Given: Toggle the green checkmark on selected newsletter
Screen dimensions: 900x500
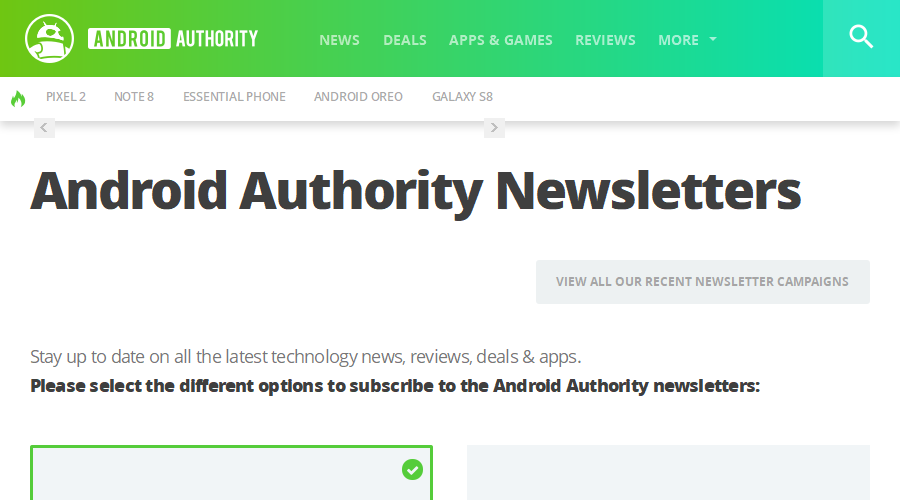Looking at the screenshot, I should 412,470.
